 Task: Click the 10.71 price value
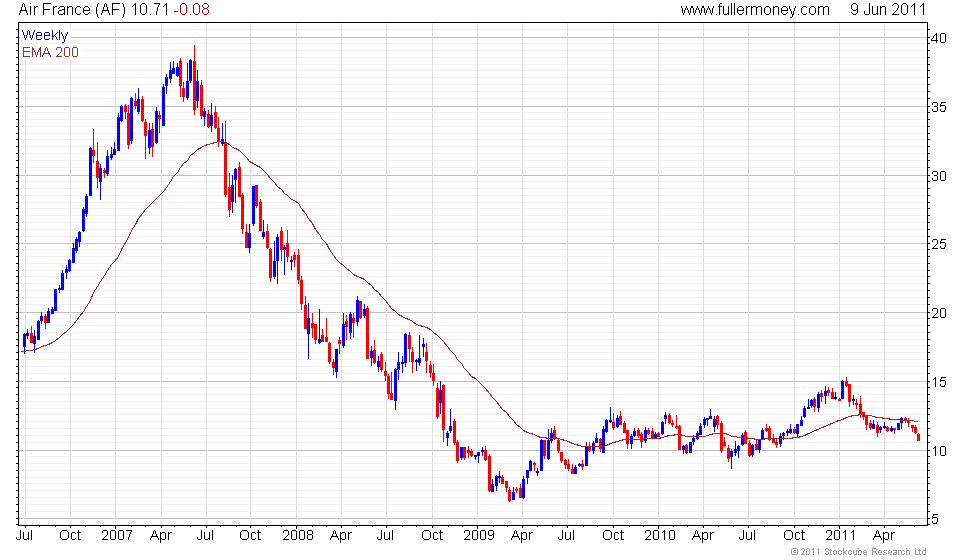click(x=150, y=10)
